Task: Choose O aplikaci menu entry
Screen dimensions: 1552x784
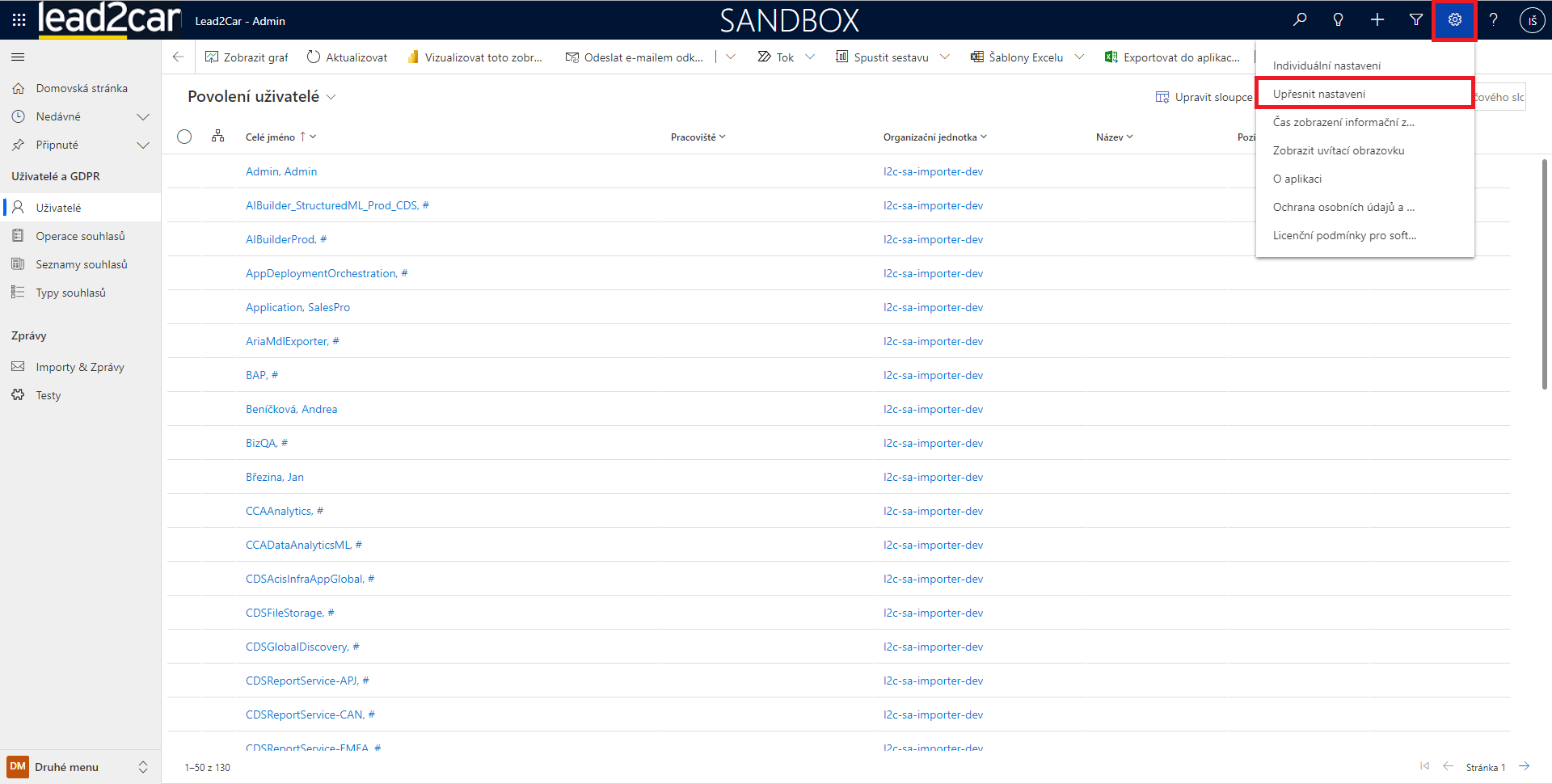Action: tap(1297, 179)
